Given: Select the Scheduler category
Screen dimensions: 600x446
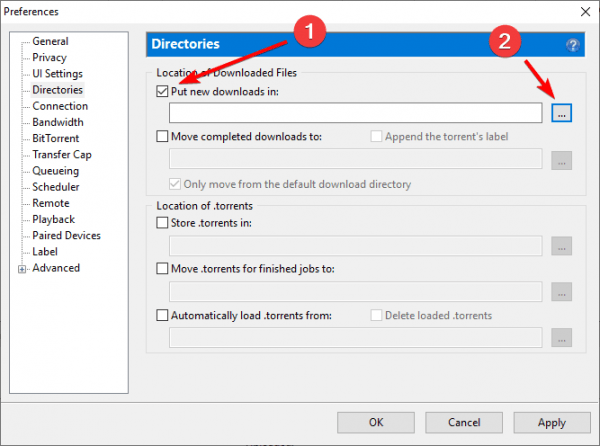Looking at the screenshot, I should [x=56, y=187].
